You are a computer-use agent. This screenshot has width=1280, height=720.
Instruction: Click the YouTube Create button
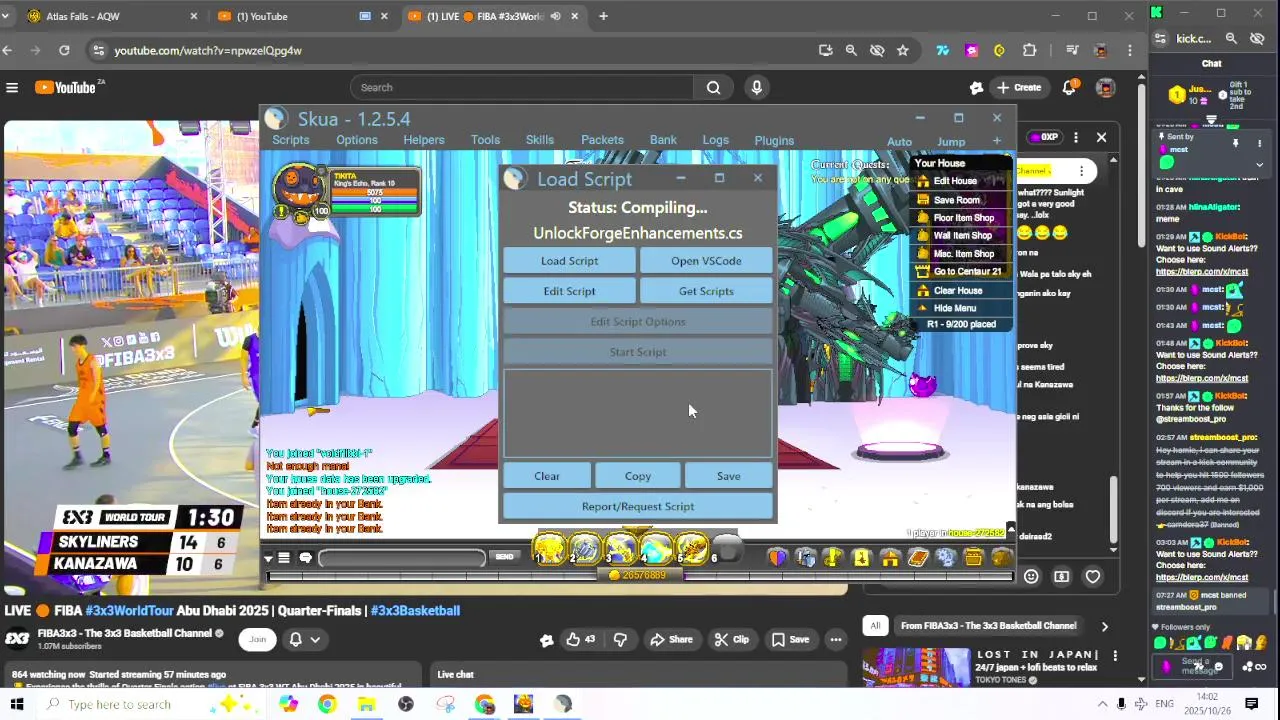(1018, 87)
